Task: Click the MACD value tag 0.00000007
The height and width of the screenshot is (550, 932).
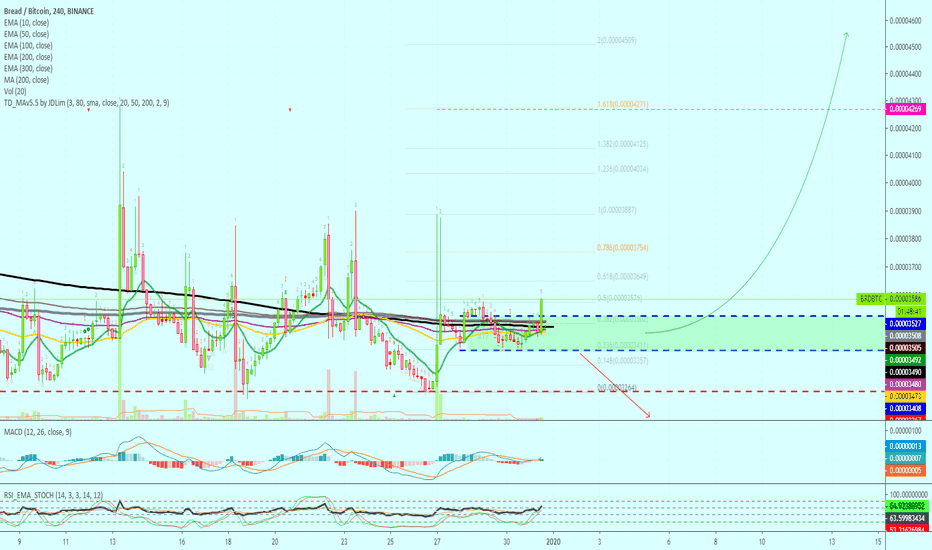Action: (x=905, y=458)
